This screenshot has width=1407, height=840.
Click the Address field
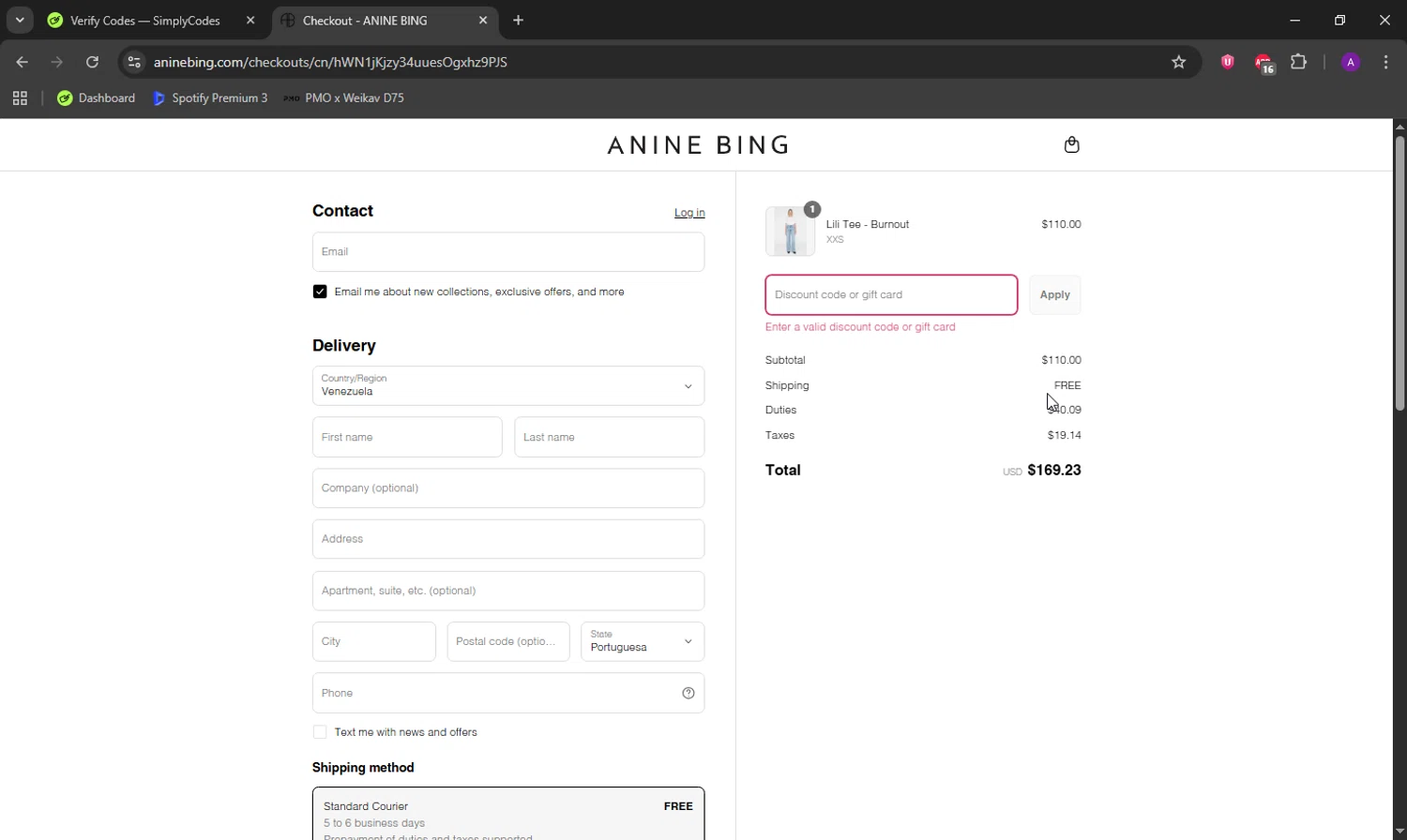point(508,539)
